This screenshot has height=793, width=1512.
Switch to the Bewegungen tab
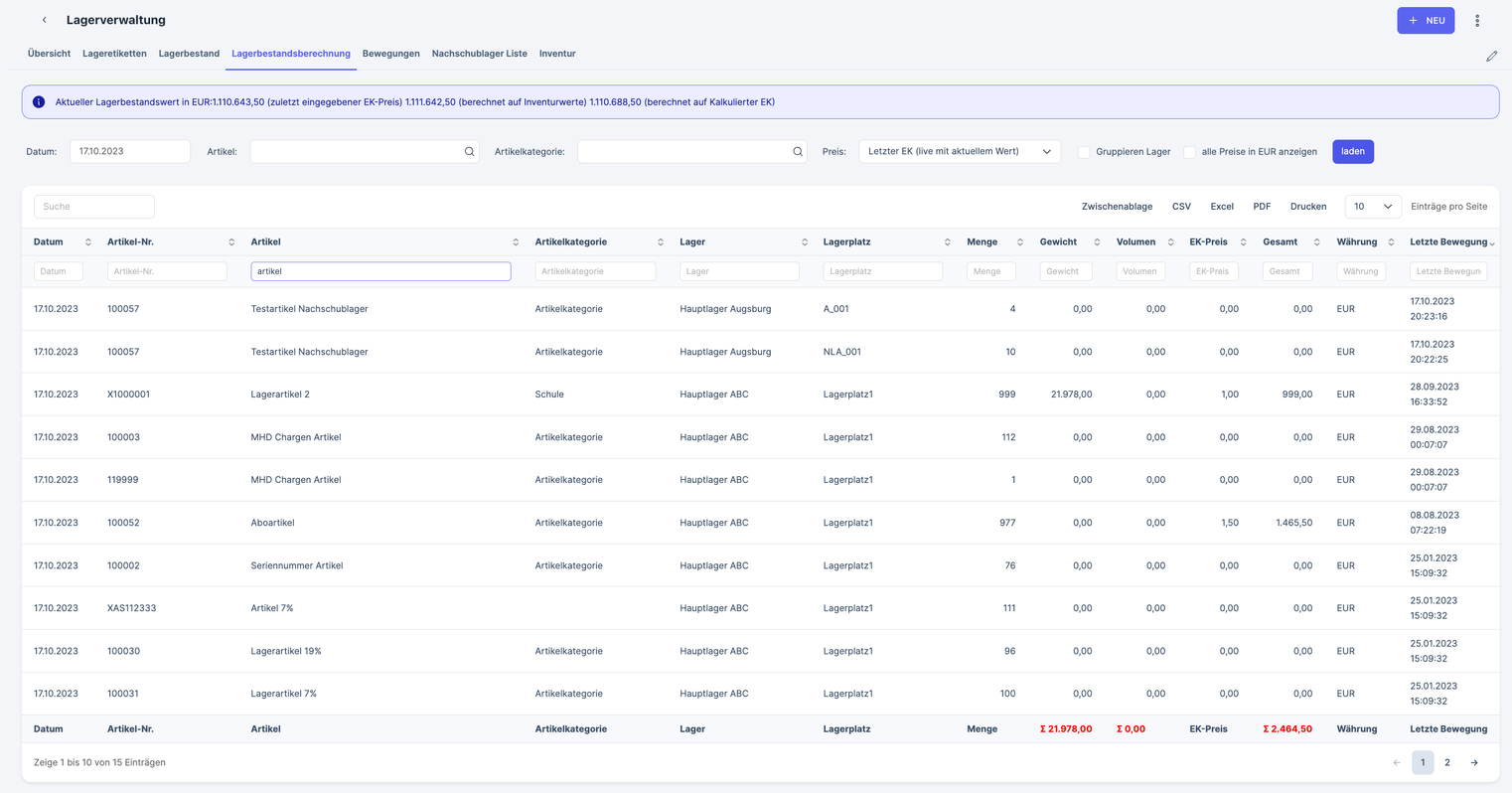coord(390,54)
